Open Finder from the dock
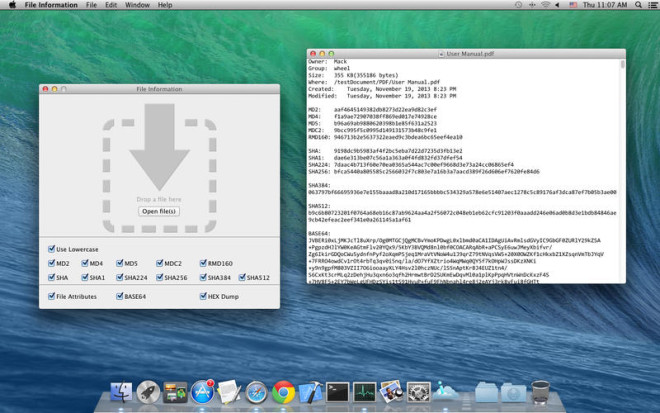This screenshot has width=660, height=413. [125, 393]
